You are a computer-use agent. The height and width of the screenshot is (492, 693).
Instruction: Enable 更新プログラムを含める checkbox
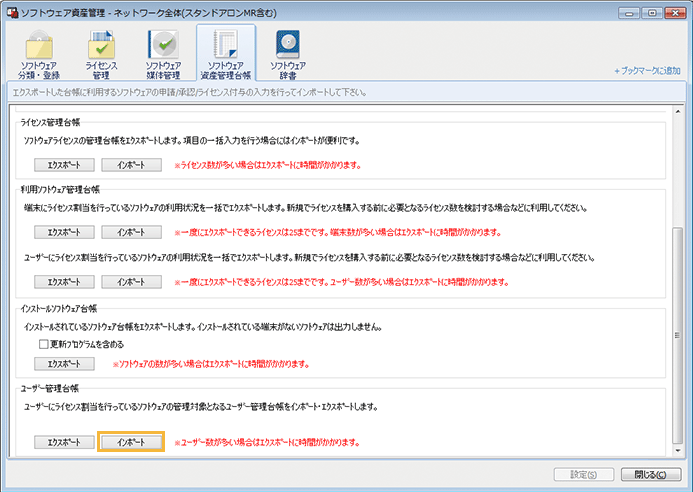click(x=43, y=344)
